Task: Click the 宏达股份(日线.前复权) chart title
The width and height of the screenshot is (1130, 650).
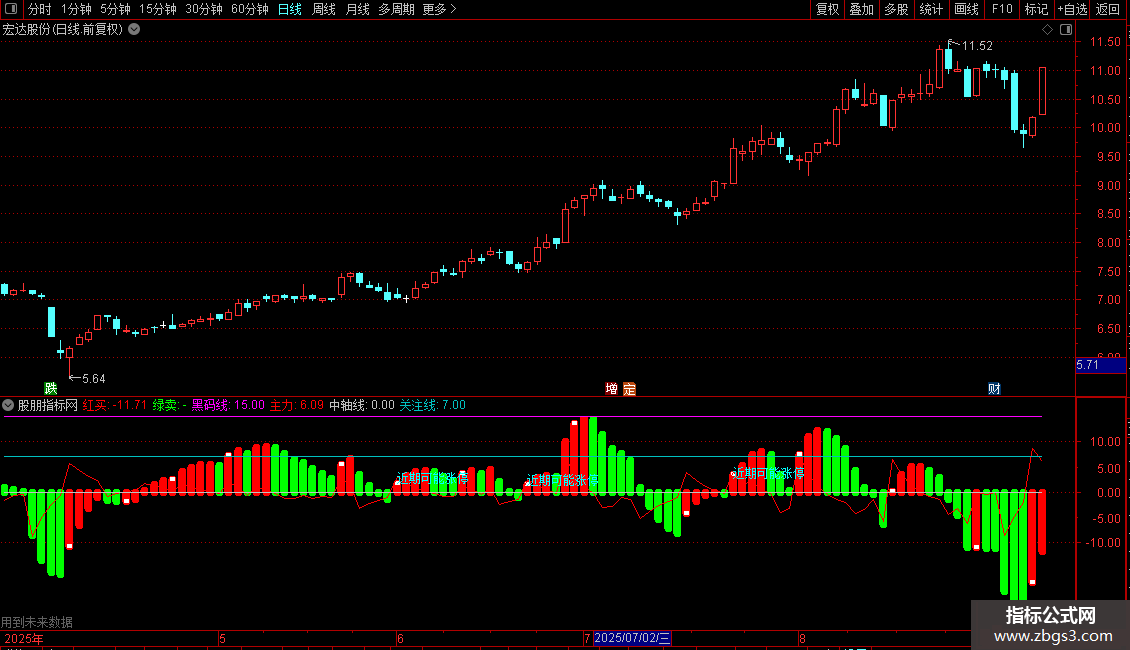Action: (63, 30)
